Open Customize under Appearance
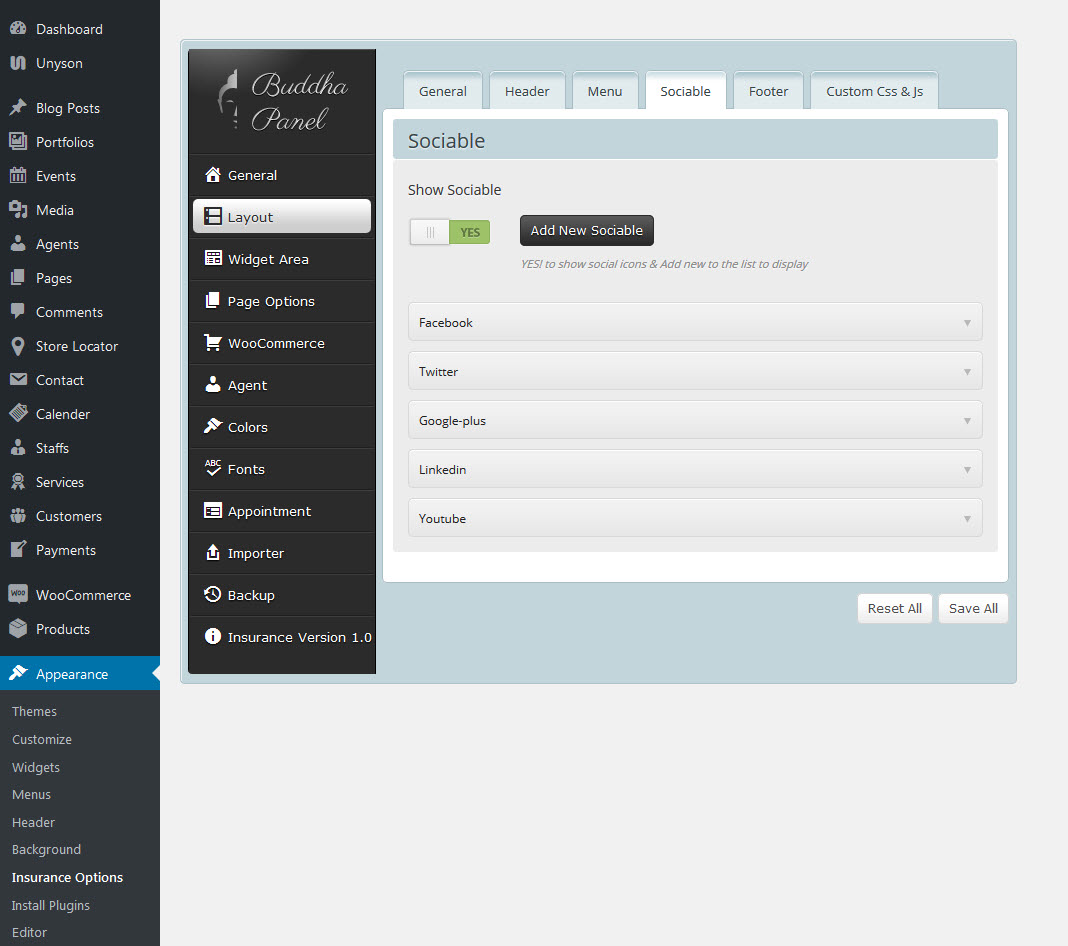This screenshot has height=946, width=1068. point(42,739)
